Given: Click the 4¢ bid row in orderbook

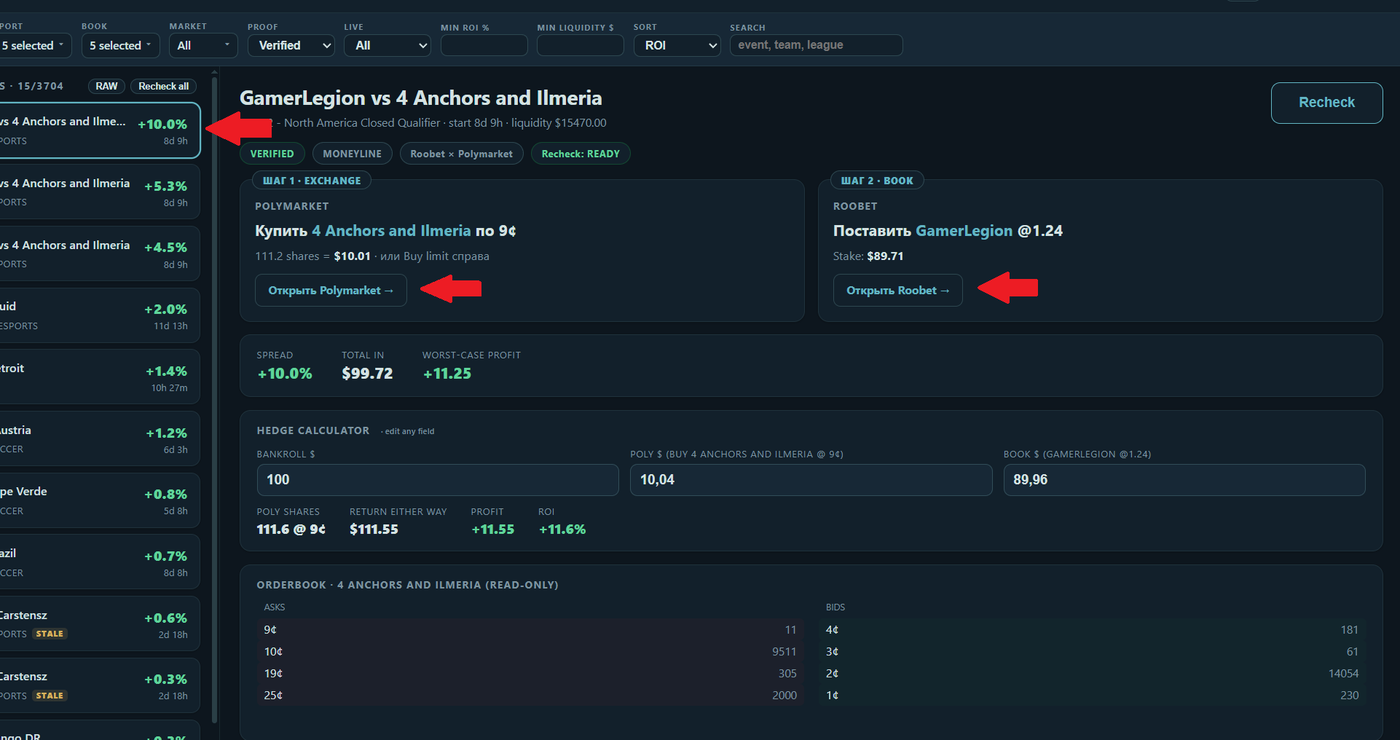Looking at the screenshot, I should tap(1092, 630).
